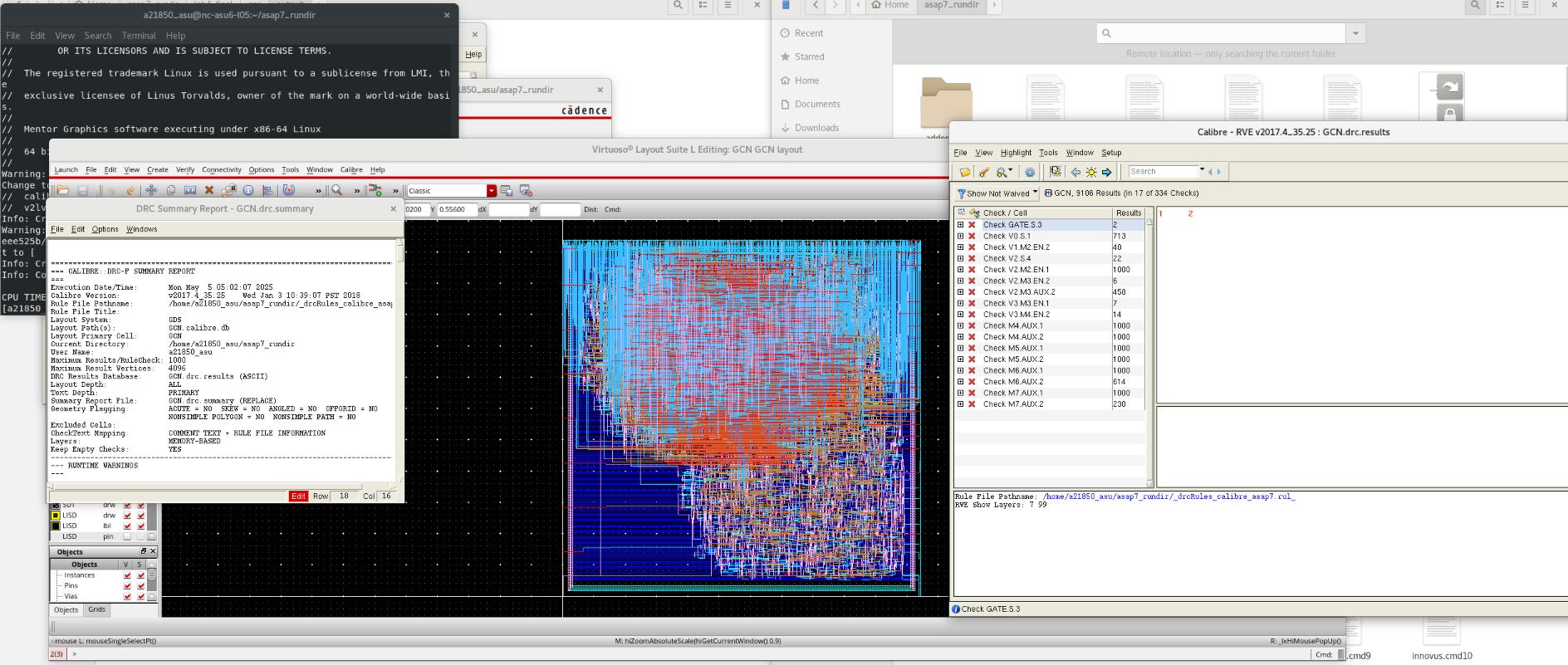Image resolution: width=1568 pixels, height=665 pixels.
Task: Toggle Instances visibility checkbox in Objects panel
Action: 127,575
